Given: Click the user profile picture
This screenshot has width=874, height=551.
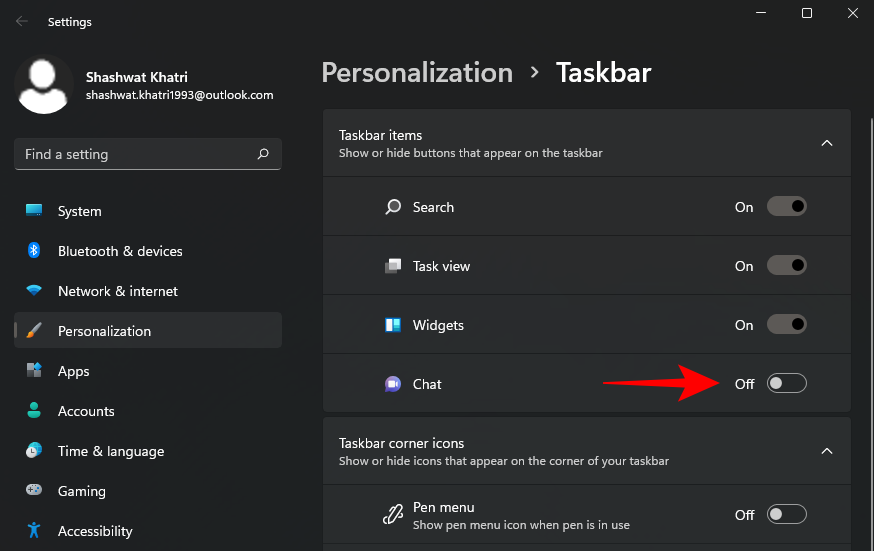Looking at the screenshot, I should (x=44, y=85).
